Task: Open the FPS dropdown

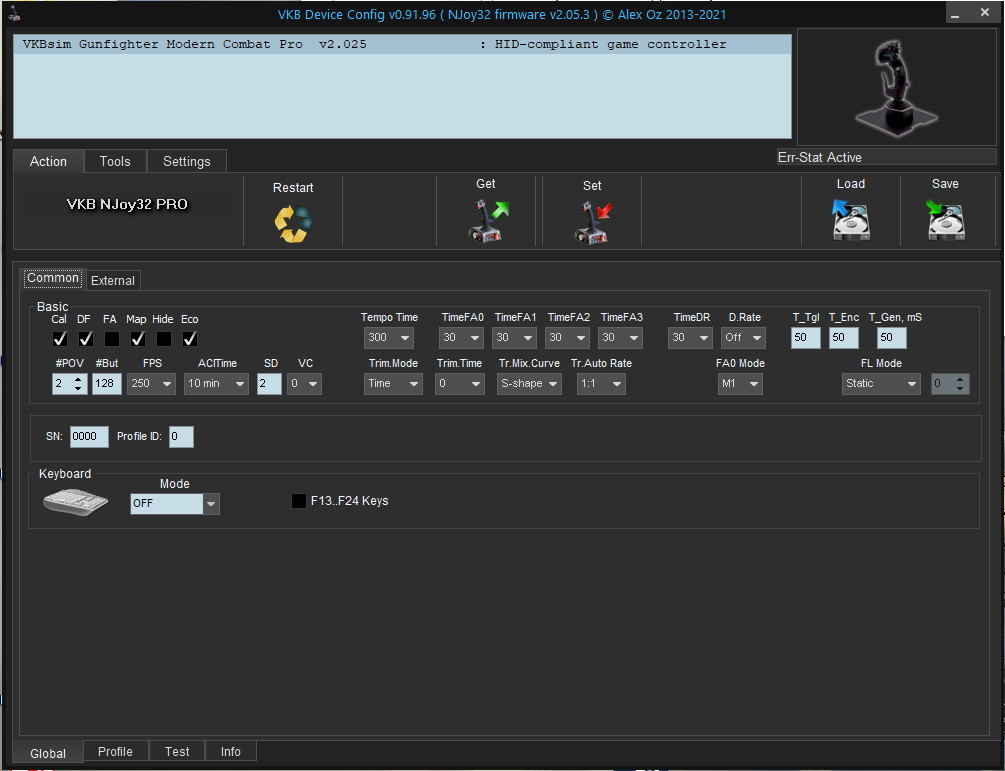Action: click(151, 384)
